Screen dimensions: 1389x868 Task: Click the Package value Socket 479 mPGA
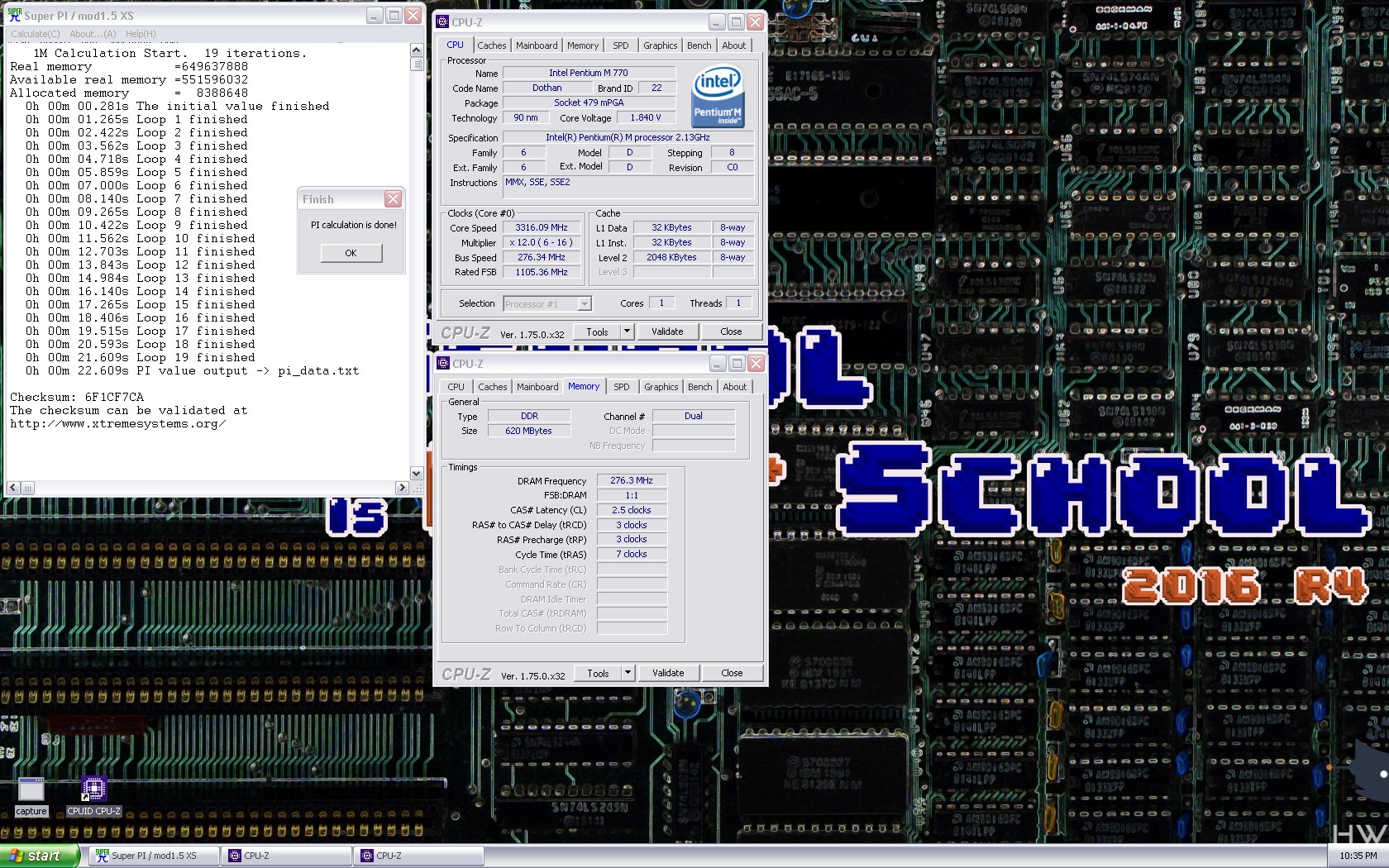(x=589, y=103)
